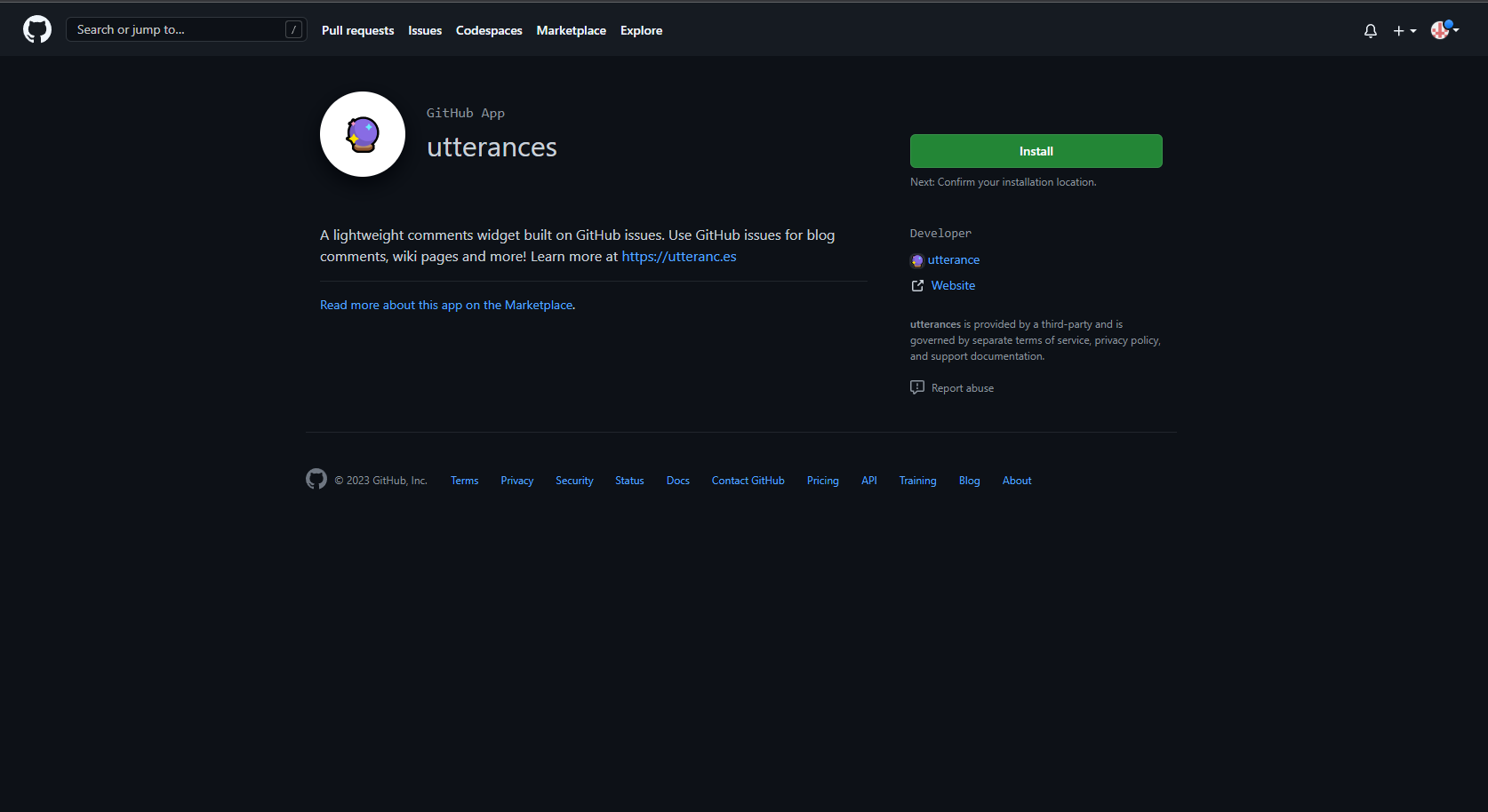The height and width of the screenshot is (812, 1488).
Task: Open Training in the footer
Action: click(x=917, y=481)
